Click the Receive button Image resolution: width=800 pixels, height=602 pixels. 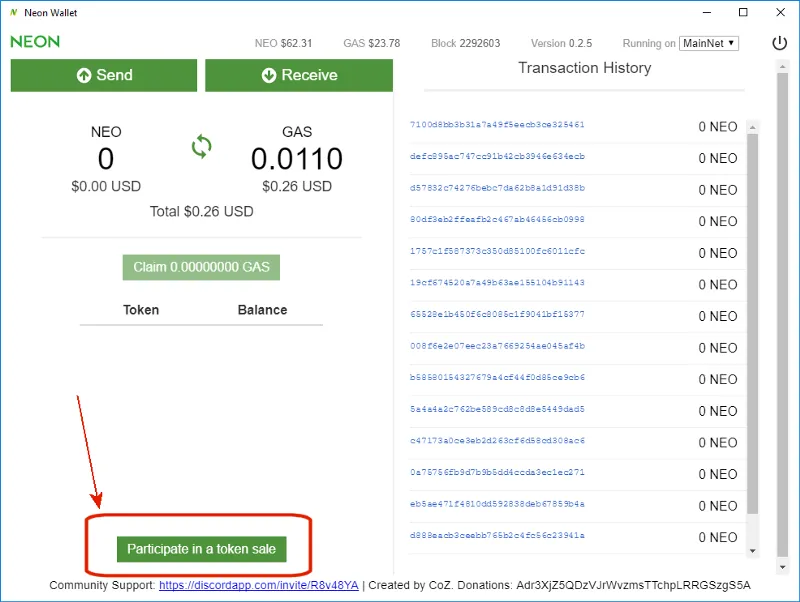299,75
